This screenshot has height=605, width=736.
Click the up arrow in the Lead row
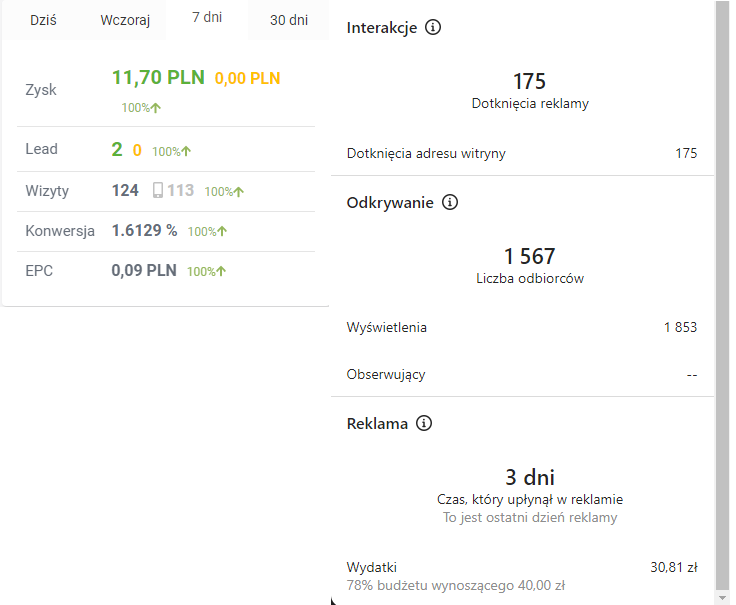tap(187, 151)
